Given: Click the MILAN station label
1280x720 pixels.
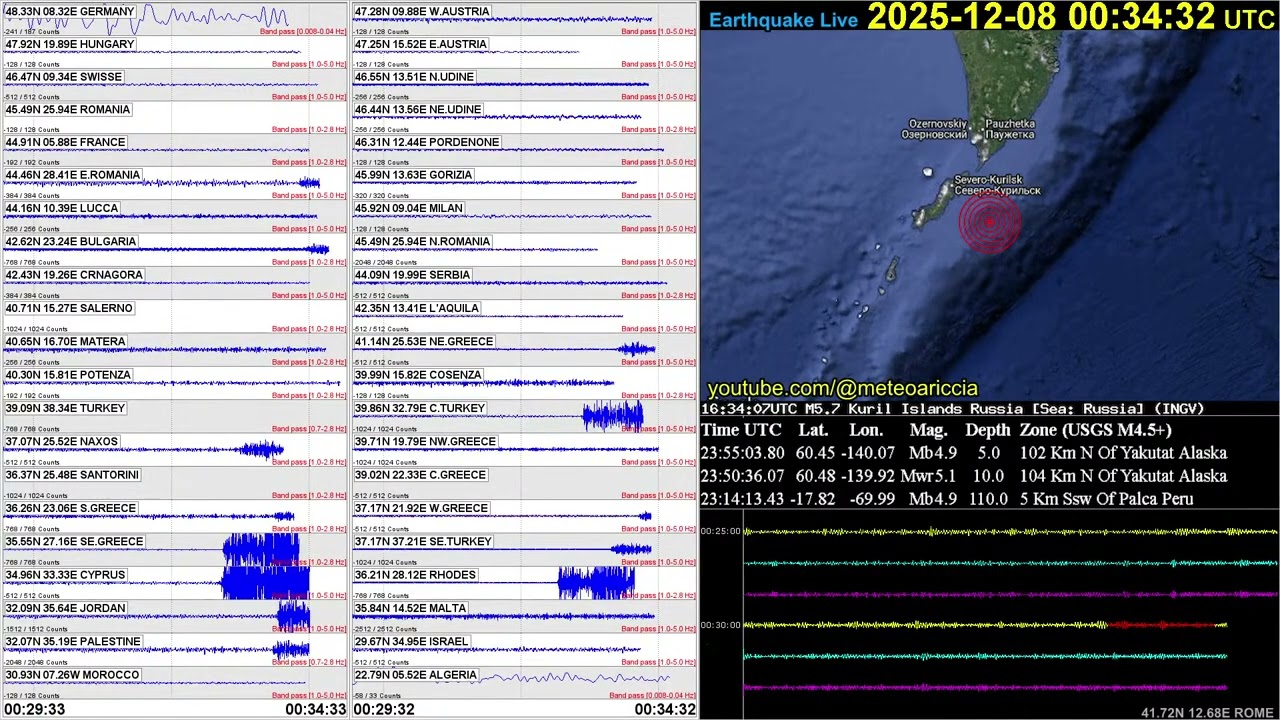Looking at the screenshot, I should [409, 209].
